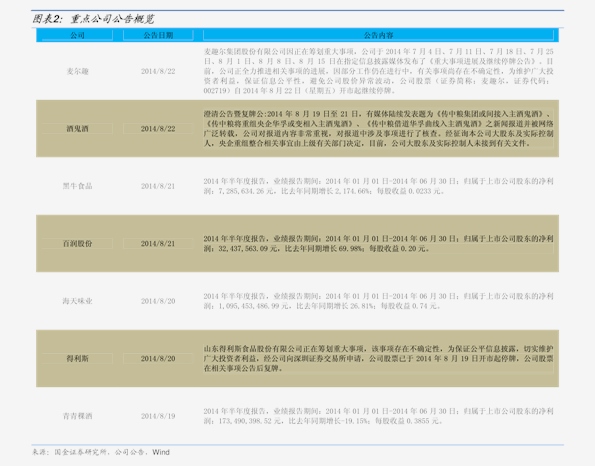Viewport: 595px width, 466px height.
Task: Click 山东得利斯 major matter announcement text
Action: coord(378,358)
